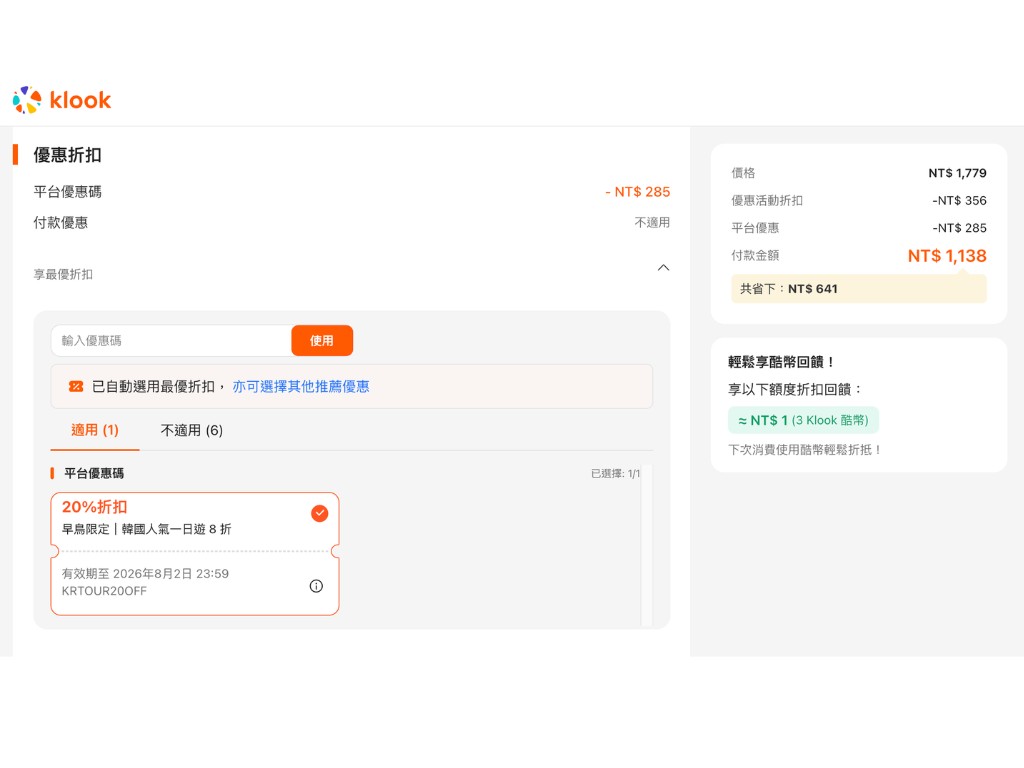Click the NT$ 1,779 price value
The height and width of the screenshot is (768, 1024).
pos(957,173)
